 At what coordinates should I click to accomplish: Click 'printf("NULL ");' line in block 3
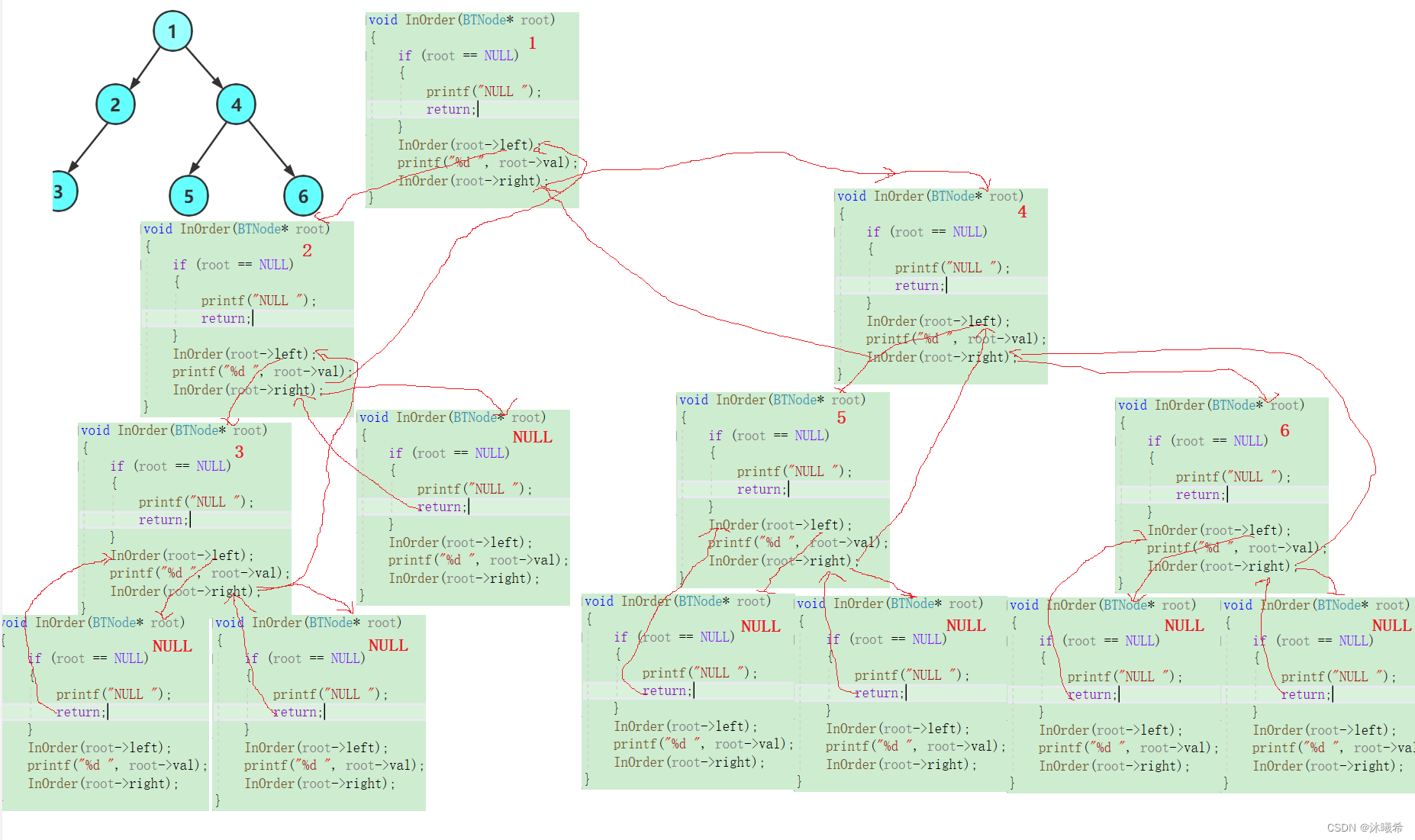[x=195, y=502]
